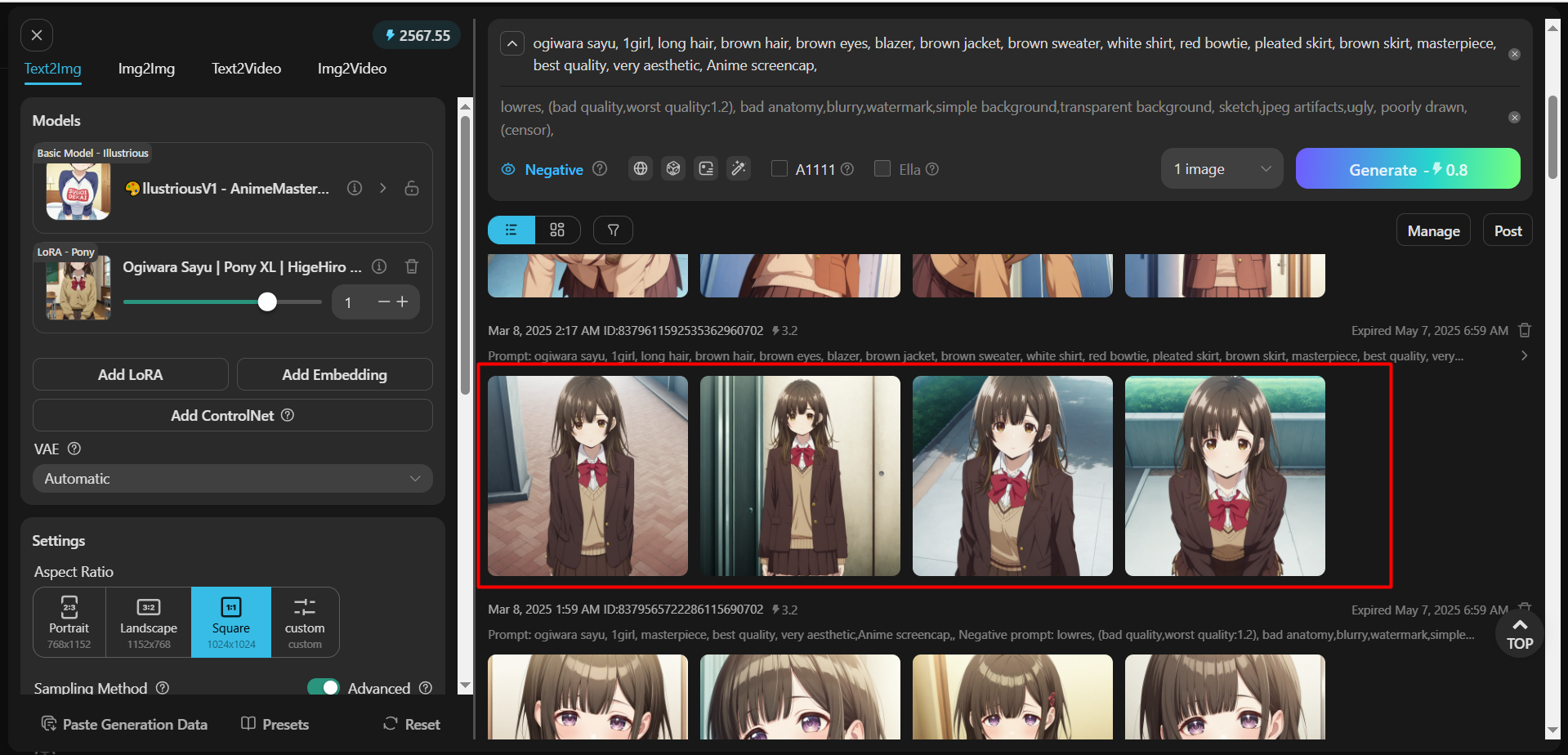Open help icon next to A1111

847,169
